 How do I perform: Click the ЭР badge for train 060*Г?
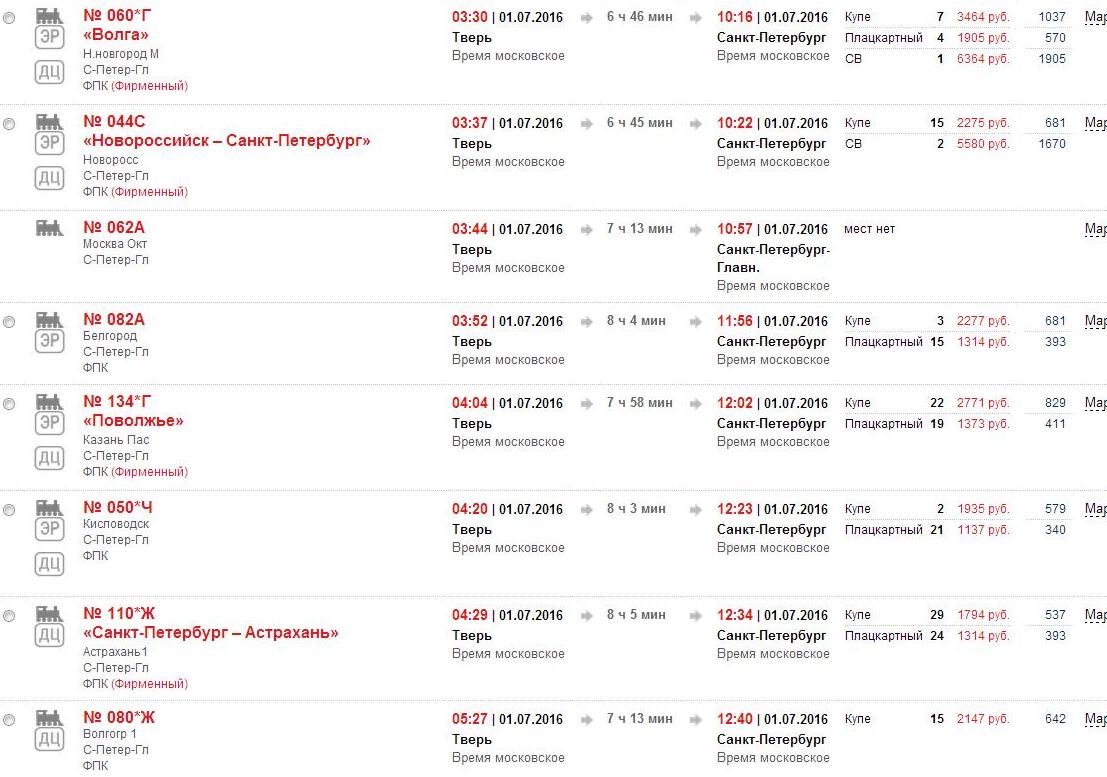[49, 37]
